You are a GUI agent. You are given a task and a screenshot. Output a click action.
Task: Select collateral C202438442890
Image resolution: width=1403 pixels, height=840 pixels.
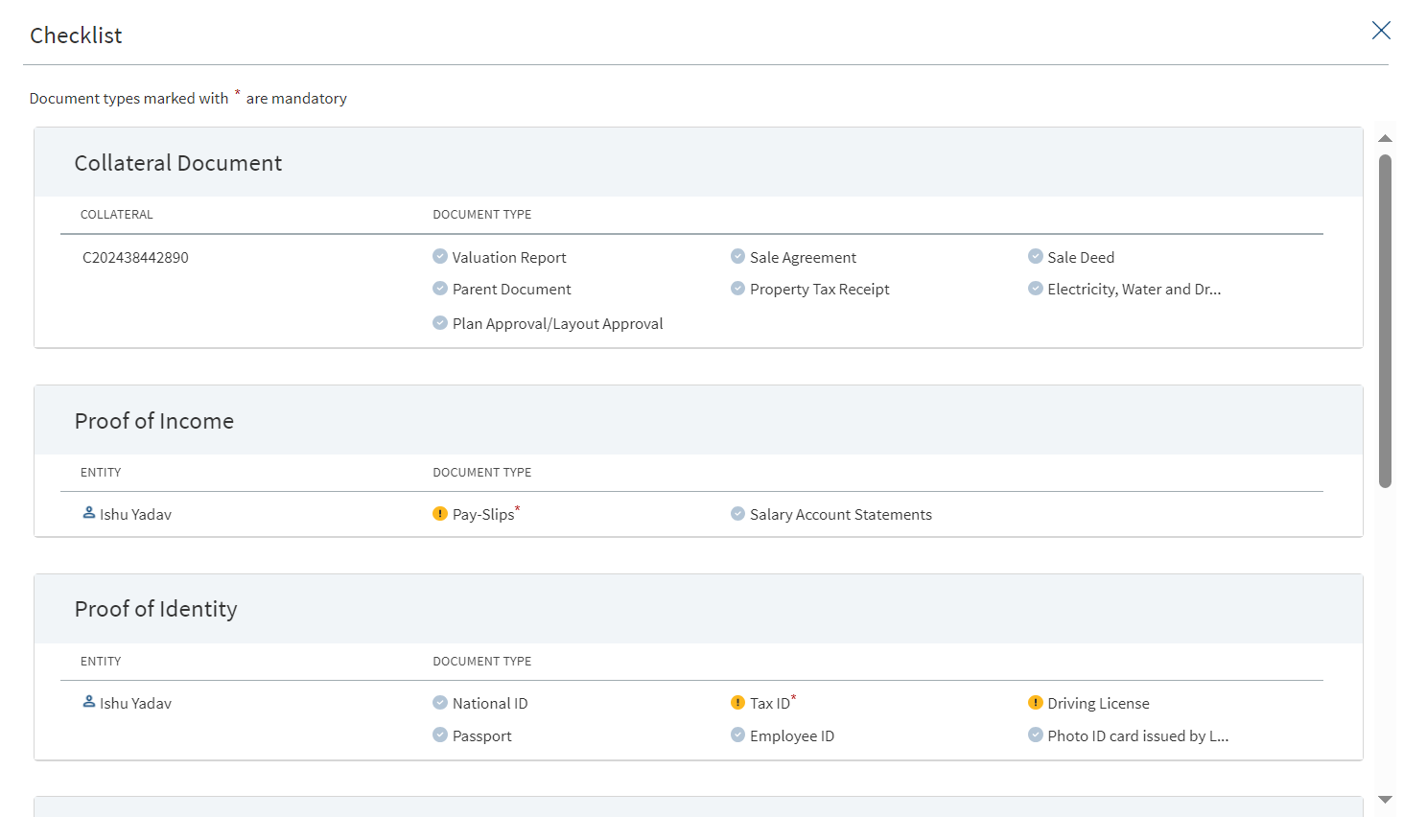[x=135, y=258]
